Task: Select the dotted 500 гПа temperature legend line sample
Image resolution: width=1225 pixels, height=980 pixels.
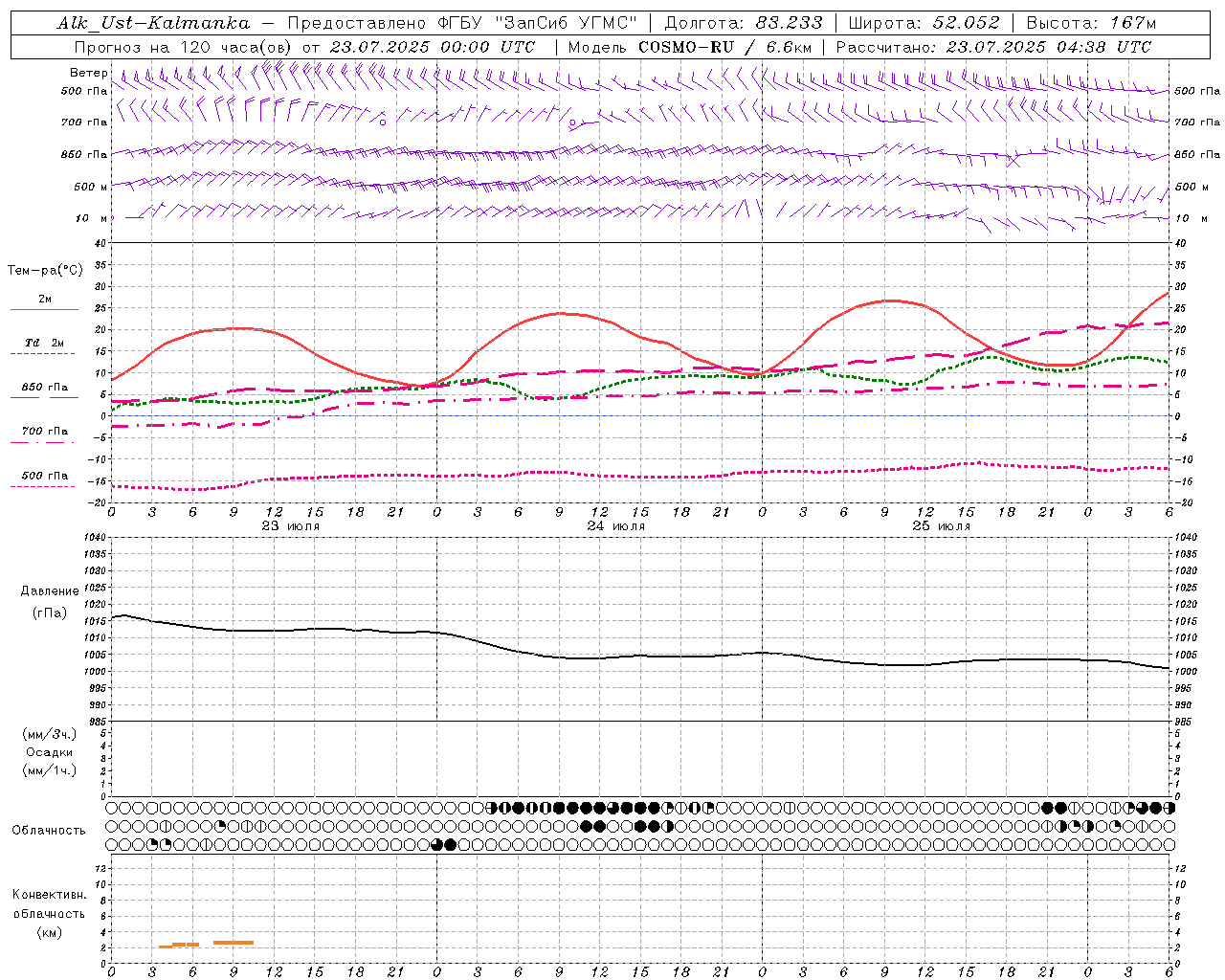Action: [43, 486]
